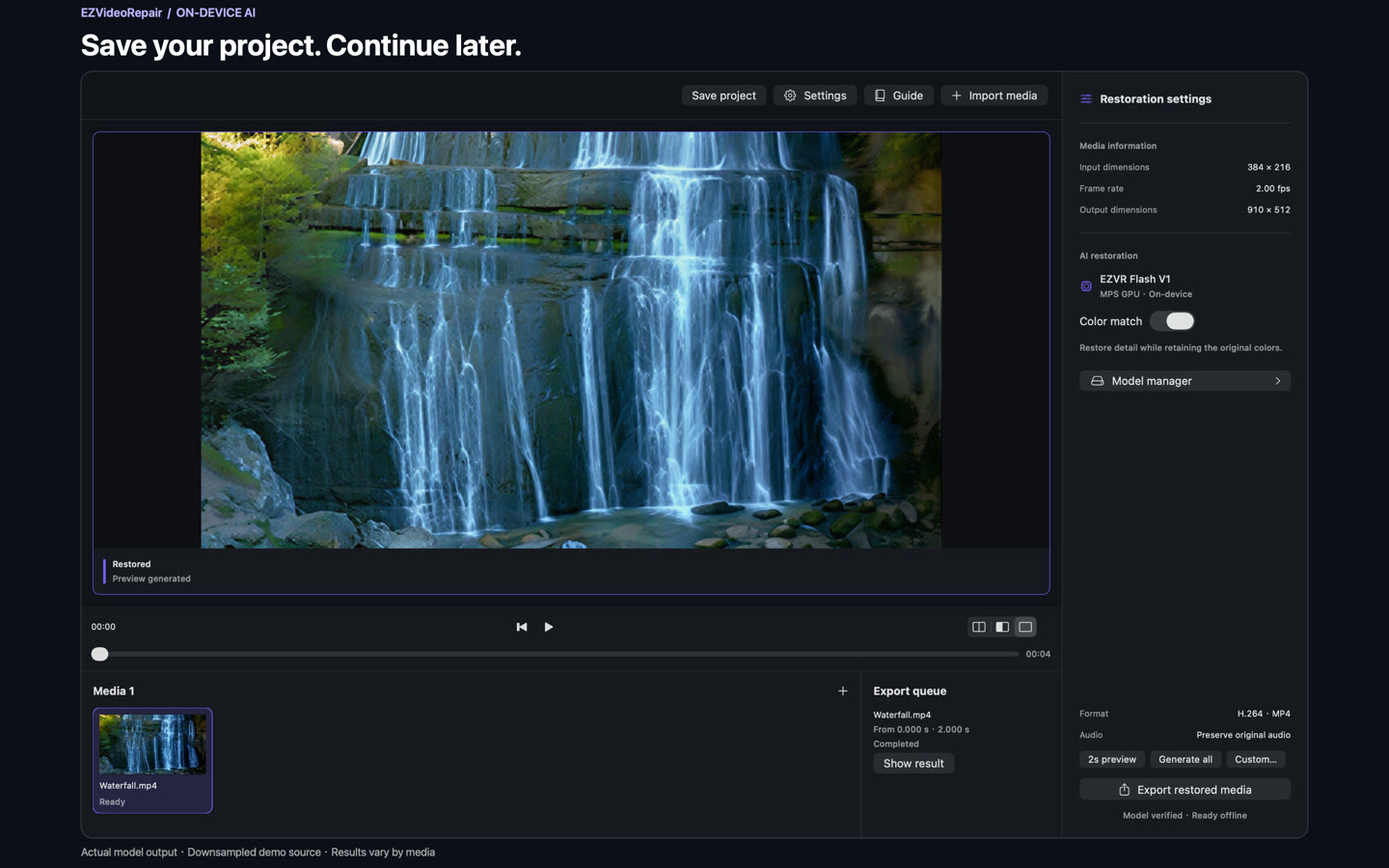Click the EZVideoRepair breadcrumb link
The height and width of the screenshot is (868, 1389).
pos(122,13)
